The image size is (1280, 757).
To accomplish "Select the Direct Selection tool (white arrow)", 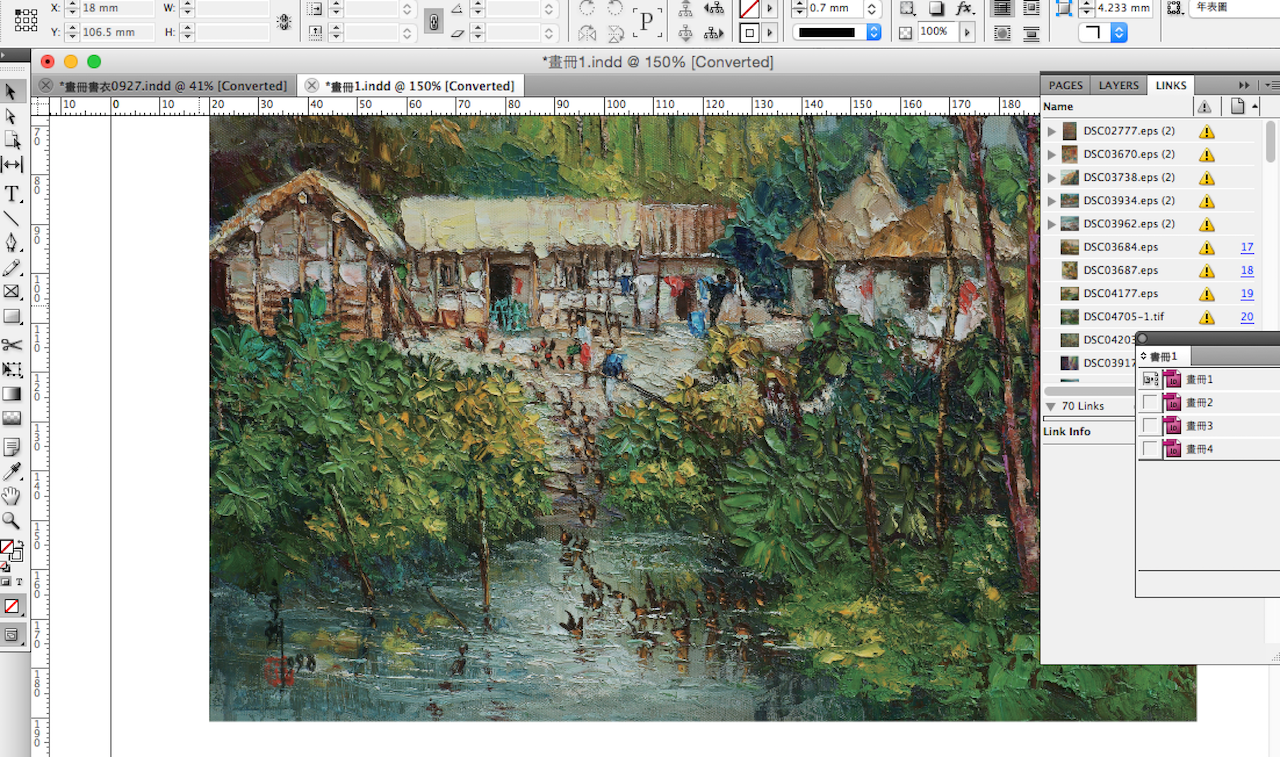I will click(x=12, y=116).
